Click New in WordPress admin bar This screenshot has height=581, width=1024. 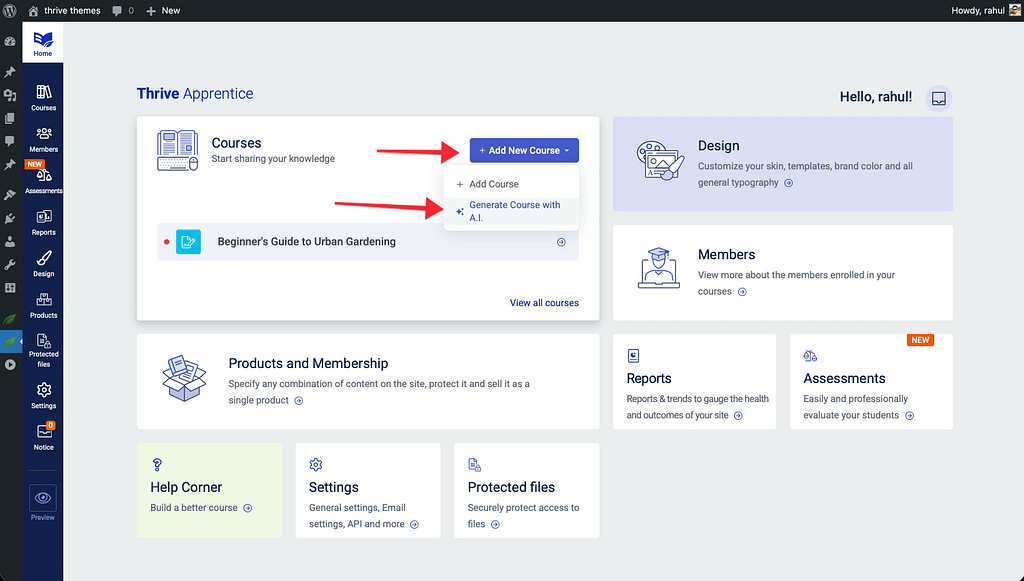pos(164,10)
